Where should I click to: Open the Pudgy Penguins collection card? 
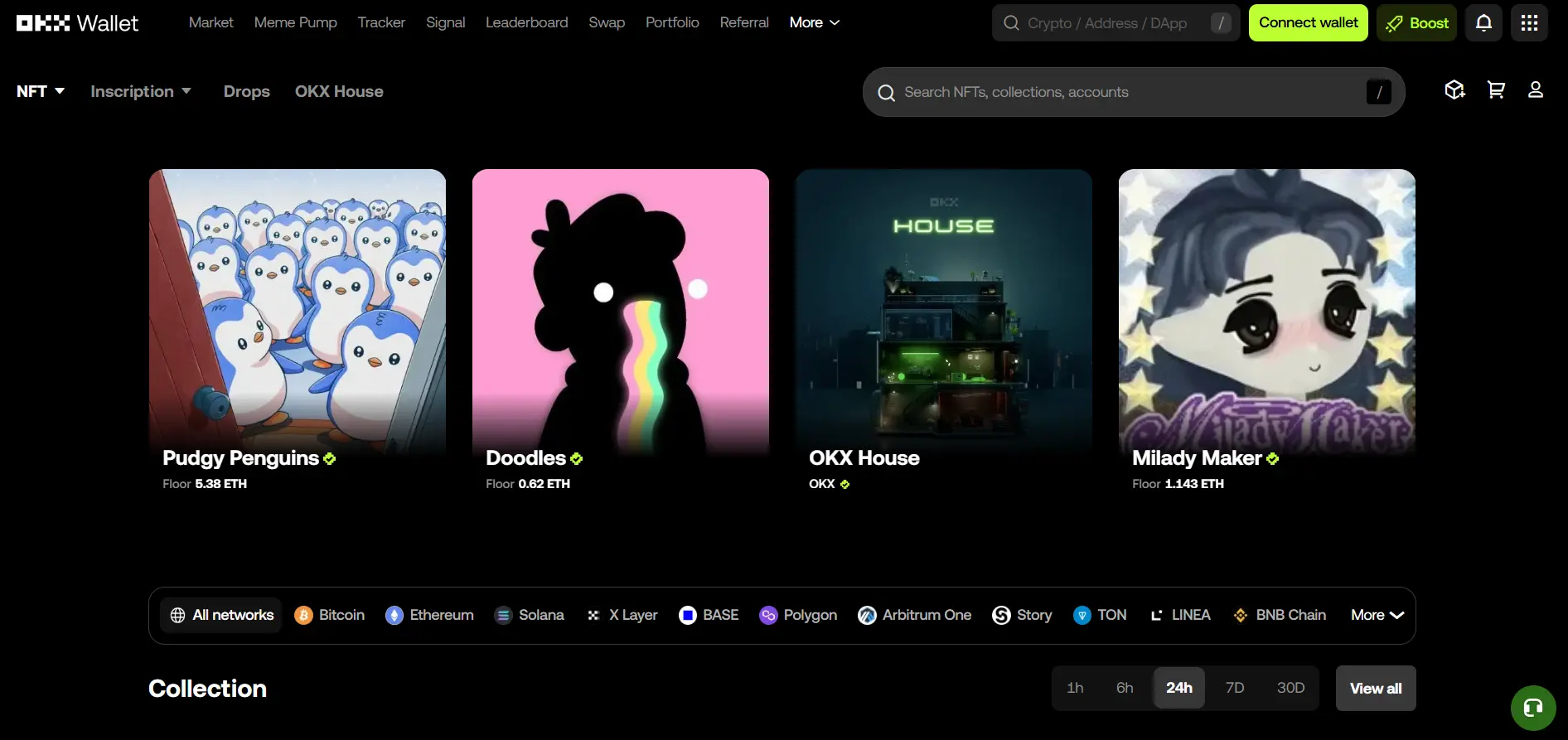[297, 331]
